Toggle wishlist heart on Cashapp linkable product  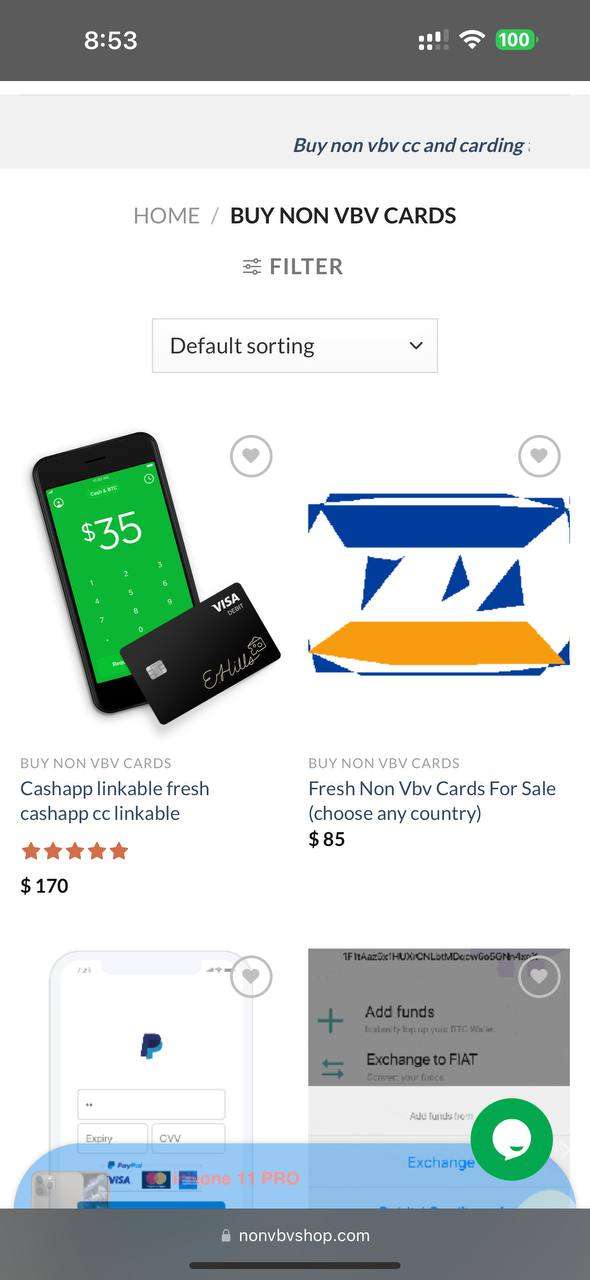point(251,456)
